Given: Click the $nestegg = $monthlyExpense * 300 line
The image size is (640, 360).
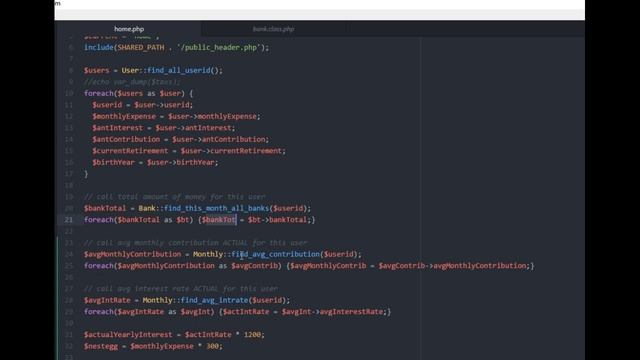Looking at the screenshot, I should click(x=153, y=346).
